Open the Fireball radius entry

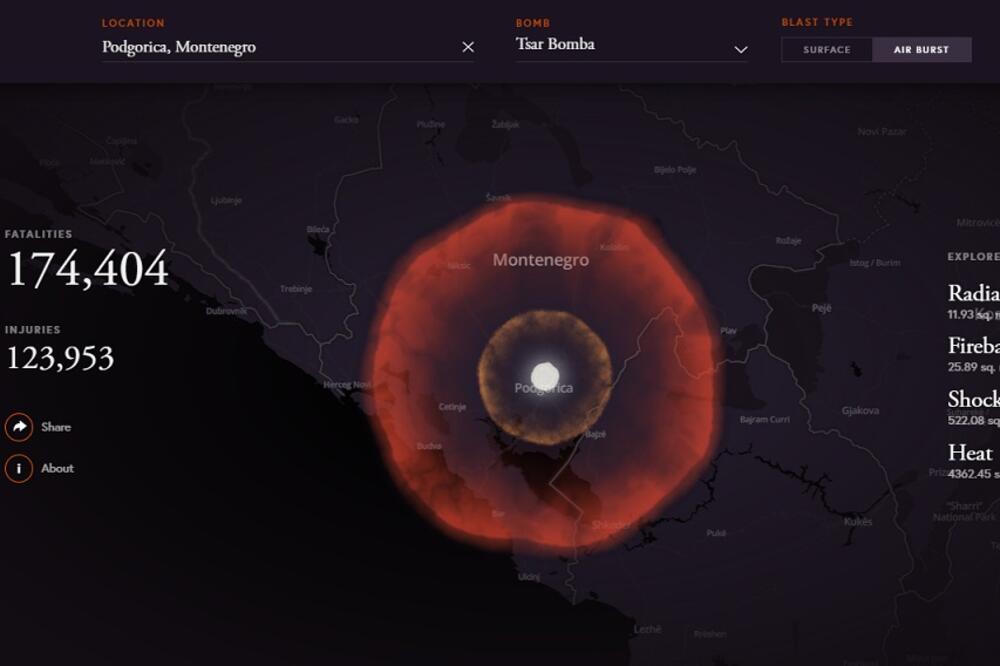973,346
